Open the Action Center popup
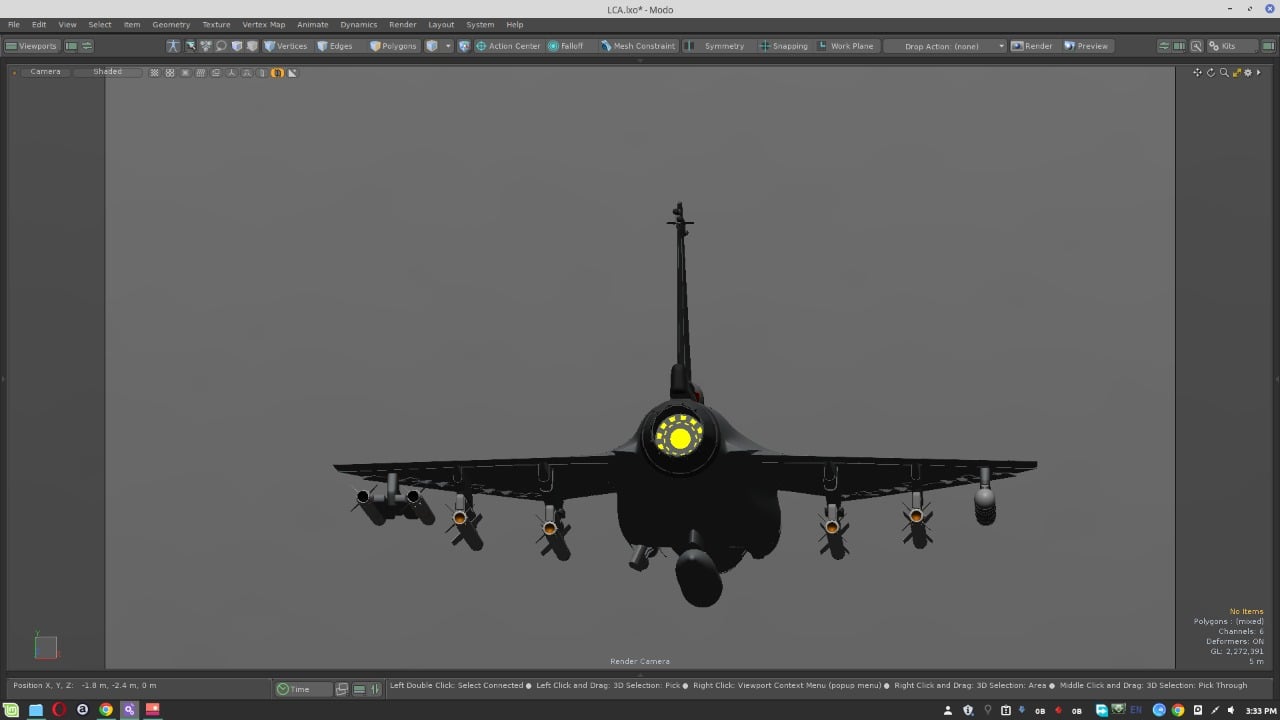 click(x=508, y=46)
